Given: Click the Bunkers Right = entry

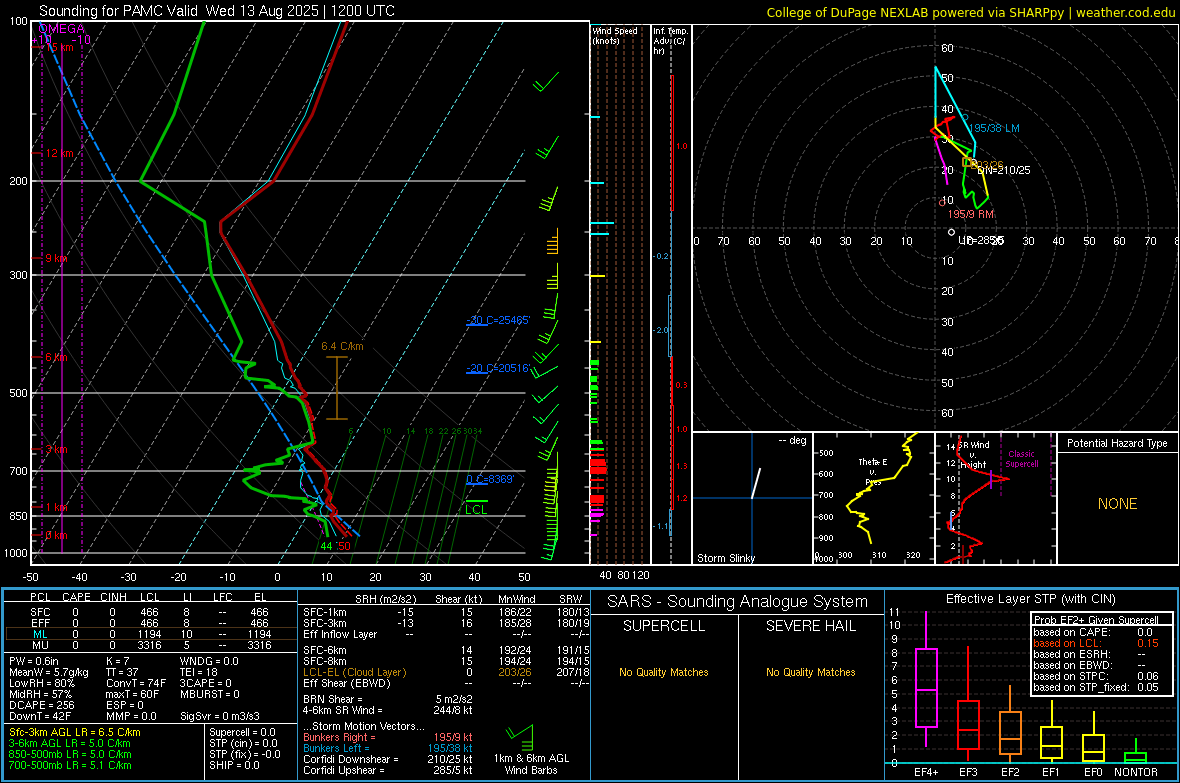Looking at the screenshot, I should [388, 737].
